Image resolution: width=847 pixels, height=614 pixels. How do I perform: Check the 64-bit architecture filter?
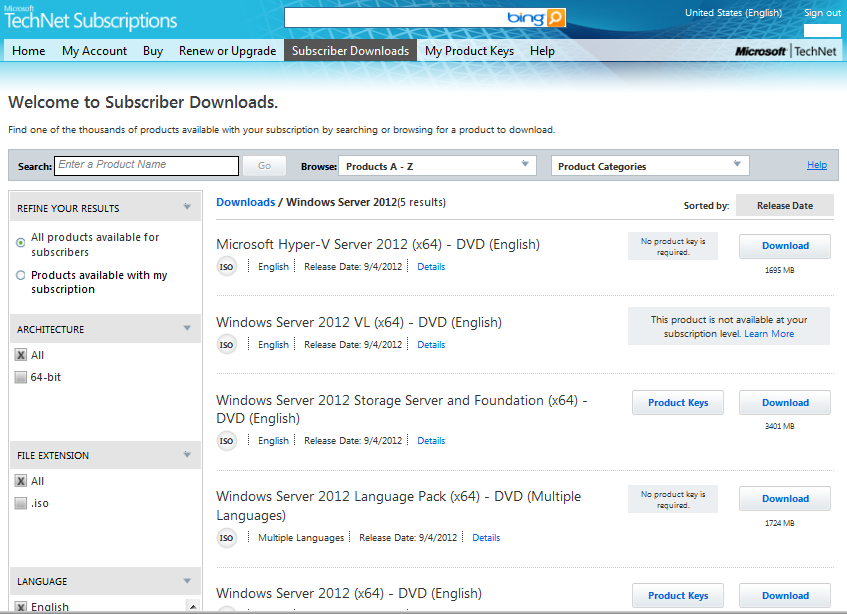[x=22, y=377]
